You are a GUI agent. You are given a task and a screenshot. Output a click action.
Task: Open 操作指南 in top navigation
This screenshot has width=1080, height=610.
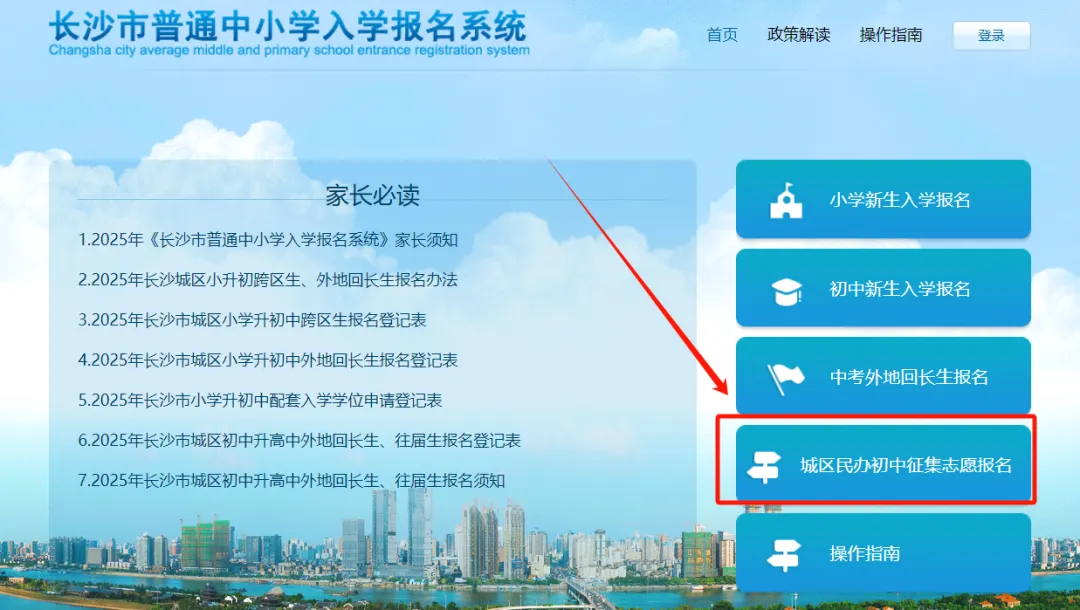tap(891, 35)
